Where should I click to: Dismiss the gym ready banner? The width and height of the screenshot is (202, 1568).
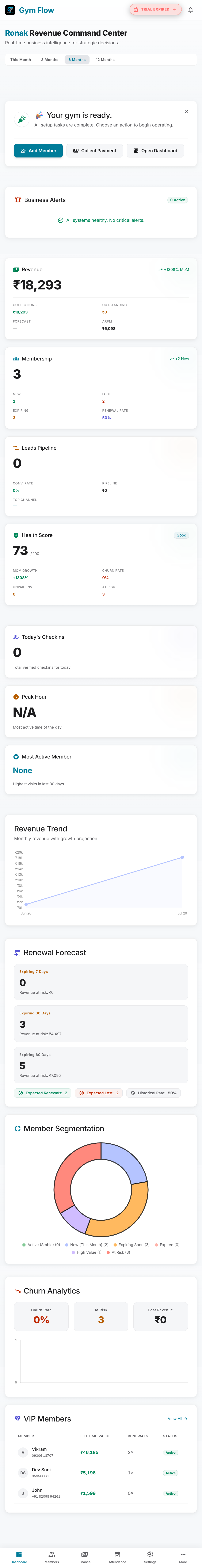187,111
